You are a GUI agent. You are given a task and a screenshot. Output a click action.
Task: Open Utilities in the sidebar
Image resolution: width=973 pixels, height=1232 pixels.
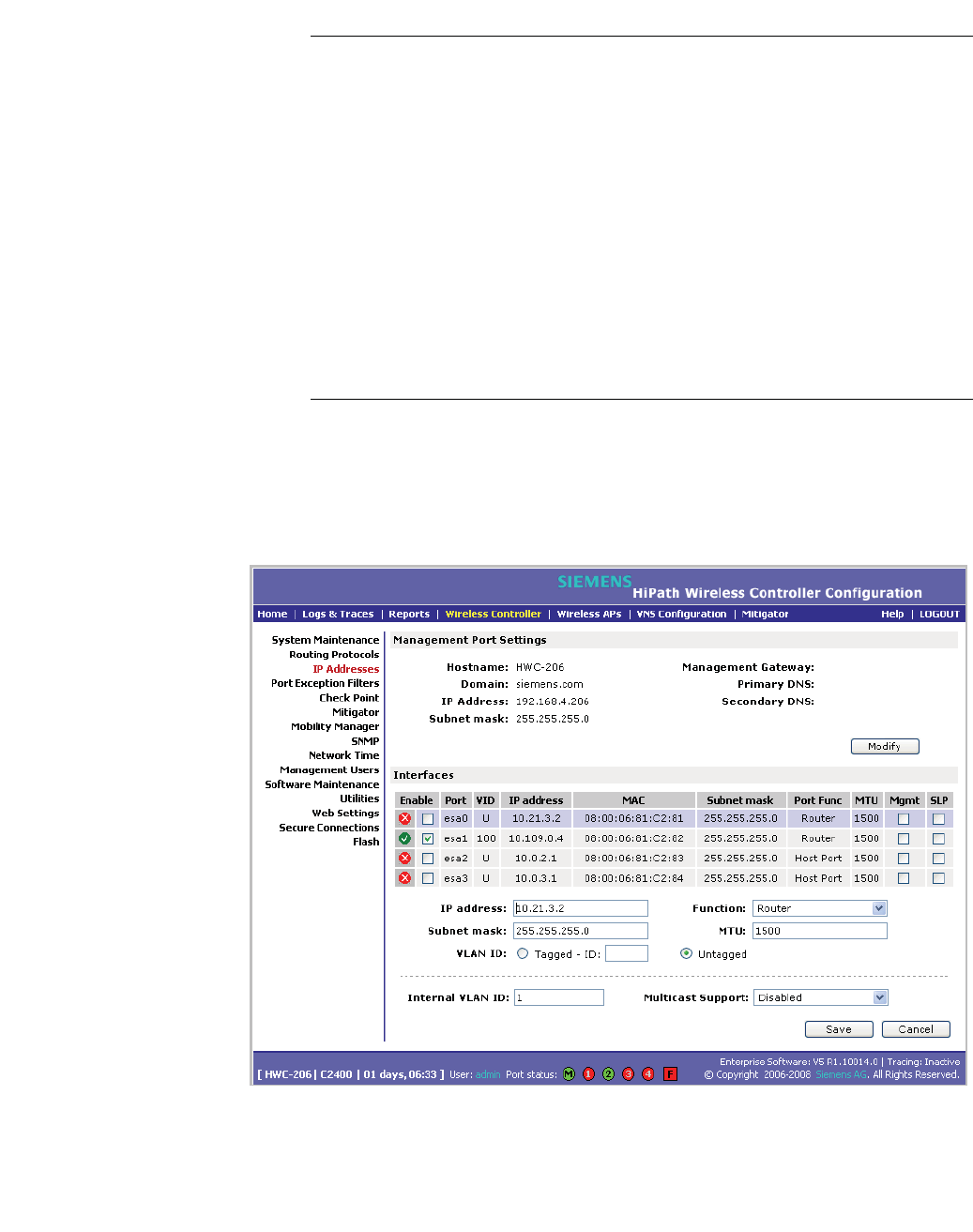tap(359, 799)
